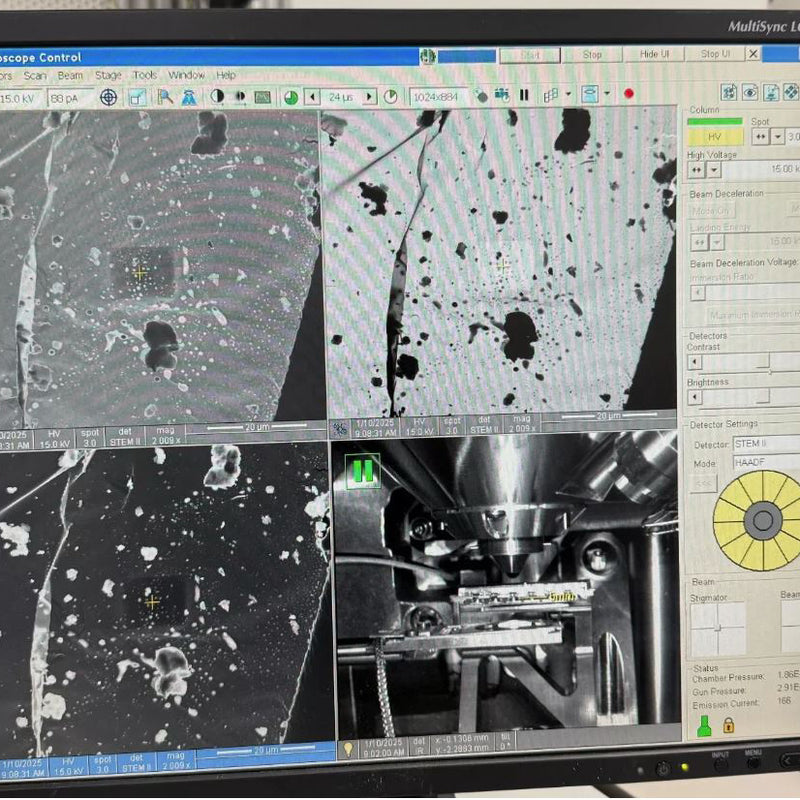Open the diamond grid page icon
The image size is (800, 800).
(791, 92)
